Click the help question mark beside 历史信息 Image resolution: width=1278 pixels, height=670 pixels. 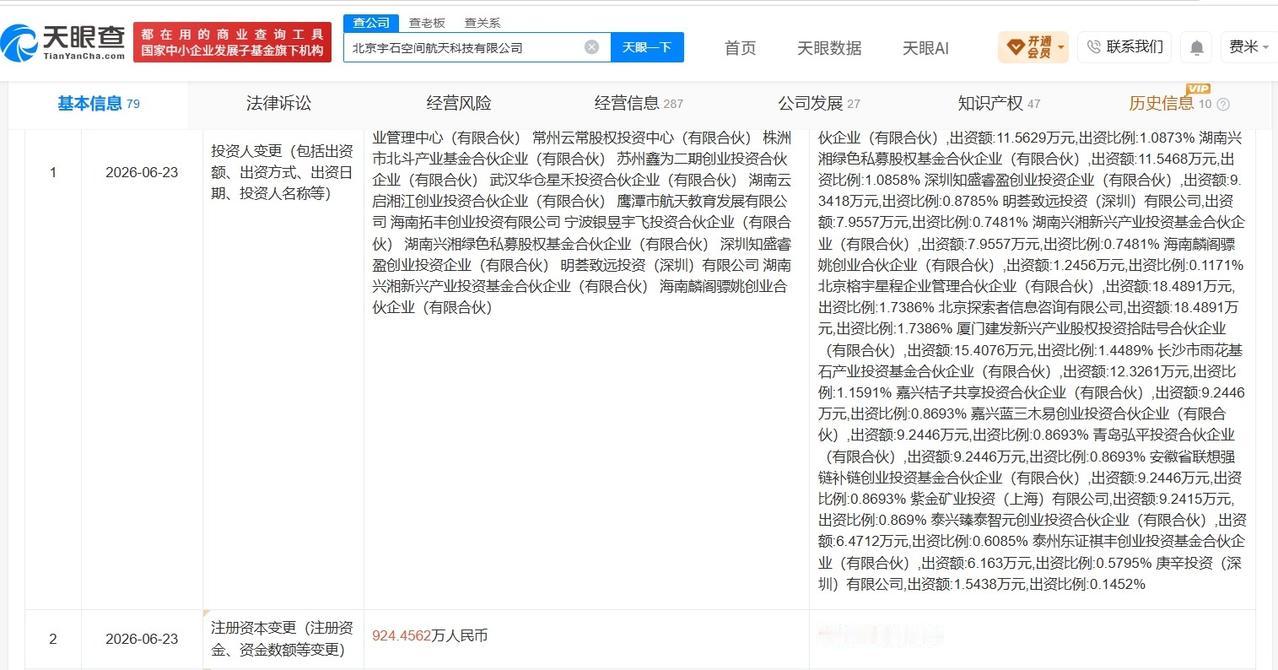tap(1223, 104)
